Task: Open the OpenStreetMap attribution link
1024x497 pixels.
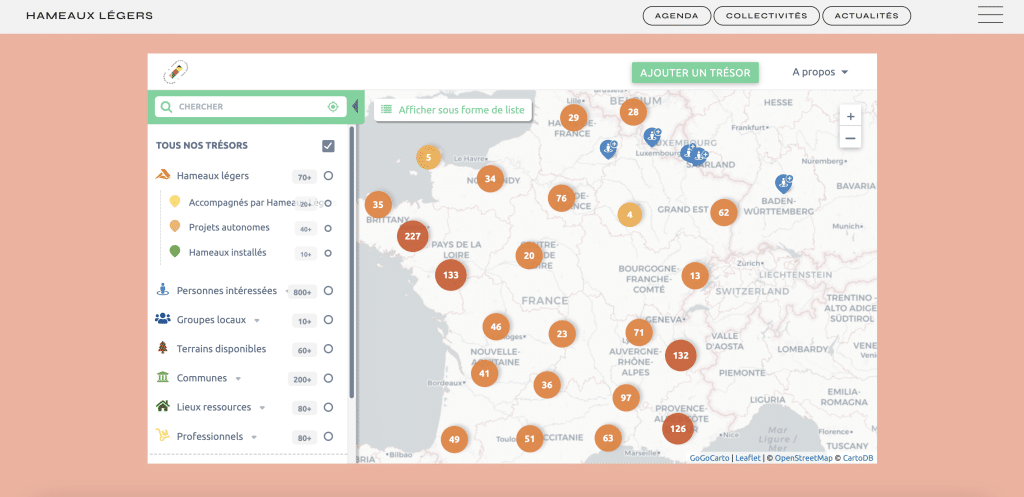Action: click(x=803, y=458)
